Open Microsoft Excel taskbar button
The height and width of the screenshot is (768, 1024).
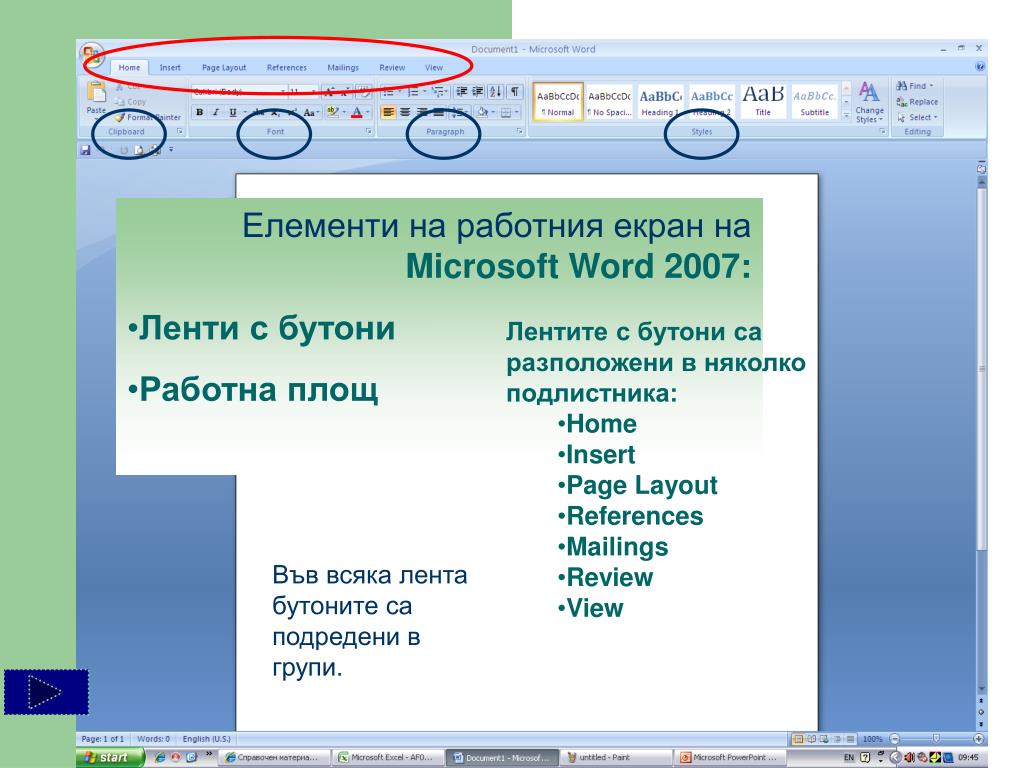pos(388,758)
